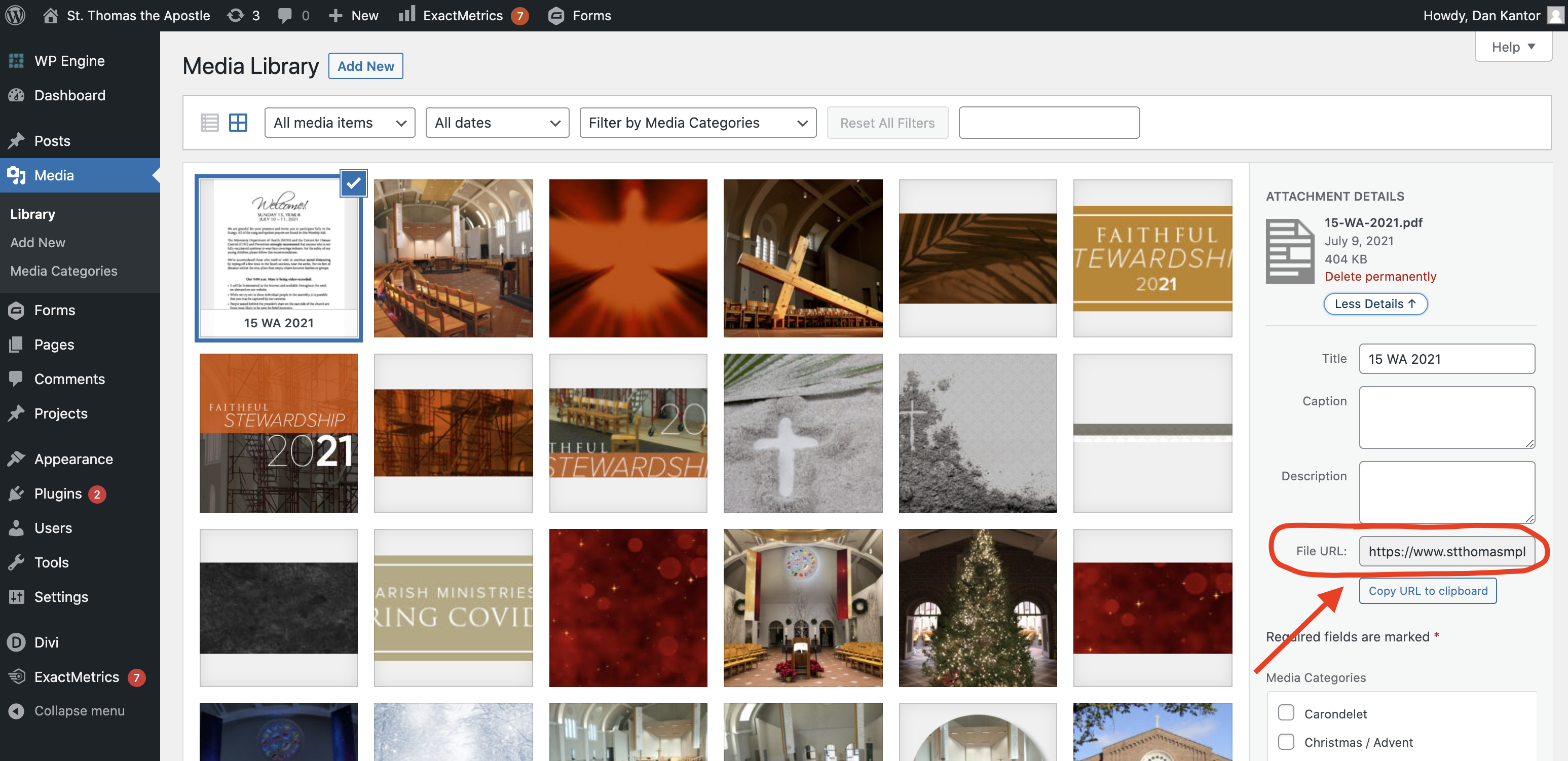Select the Faithful Stewardship 2021 gold banner thumbnail
Image resolution: width=1568 pixels, height=761 pixels.
coord(1153,258)
